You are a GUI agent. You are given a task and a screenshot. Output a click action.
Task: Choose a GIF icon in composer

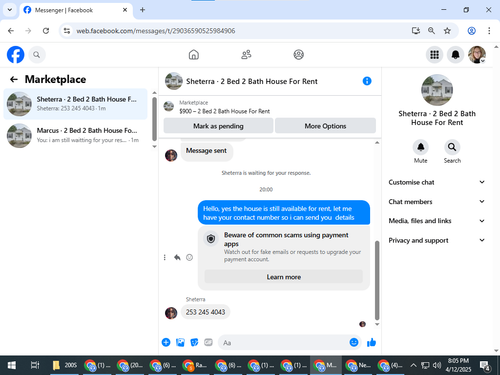[x=208, y=342]
